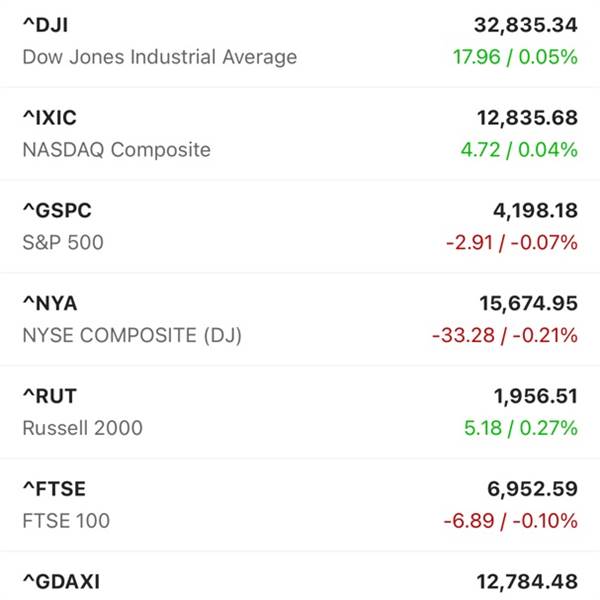Click the -33.28 / -0.21% change

coord(504,335)
